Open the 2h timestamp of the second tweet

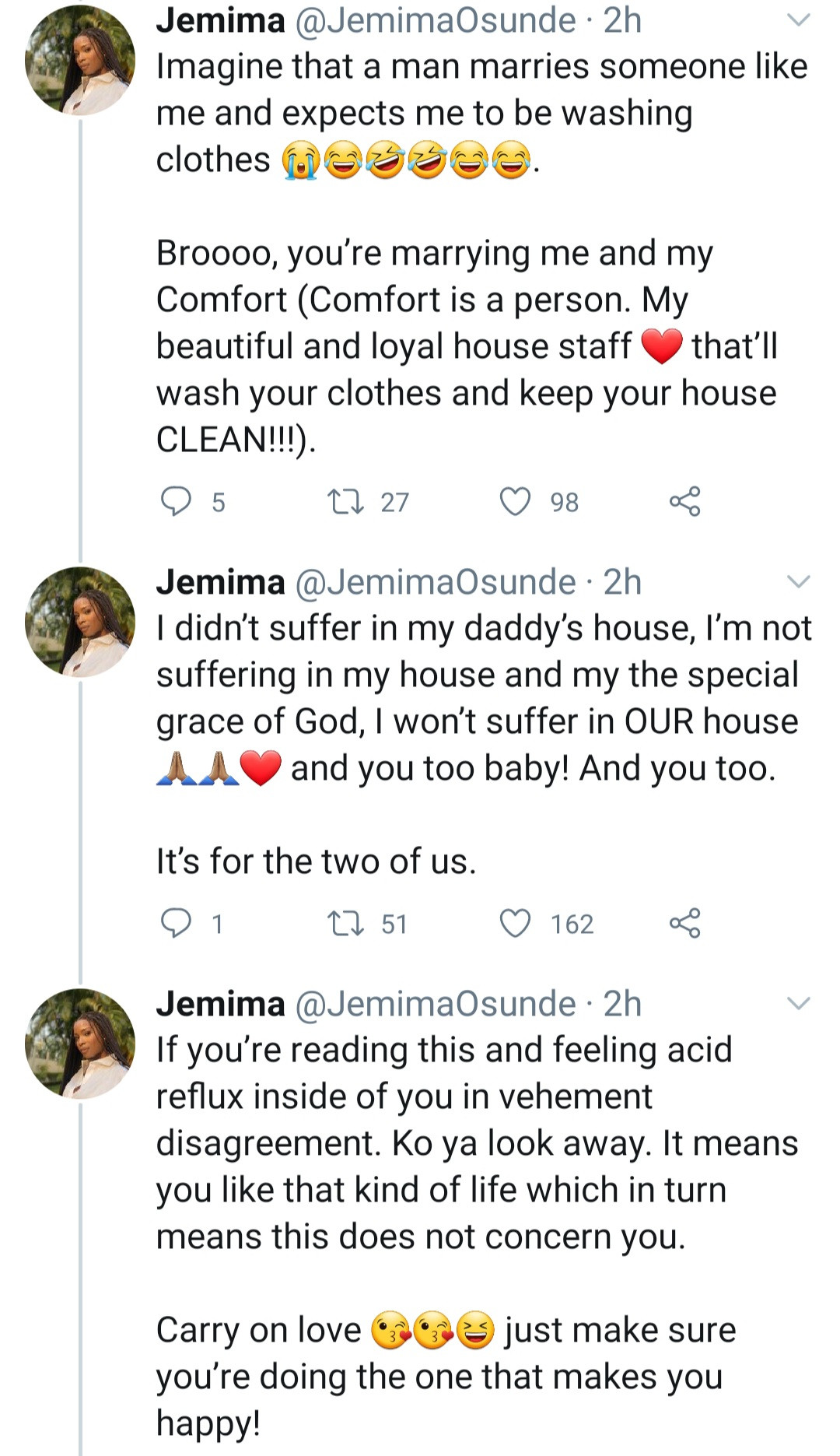tap(623, 582)
